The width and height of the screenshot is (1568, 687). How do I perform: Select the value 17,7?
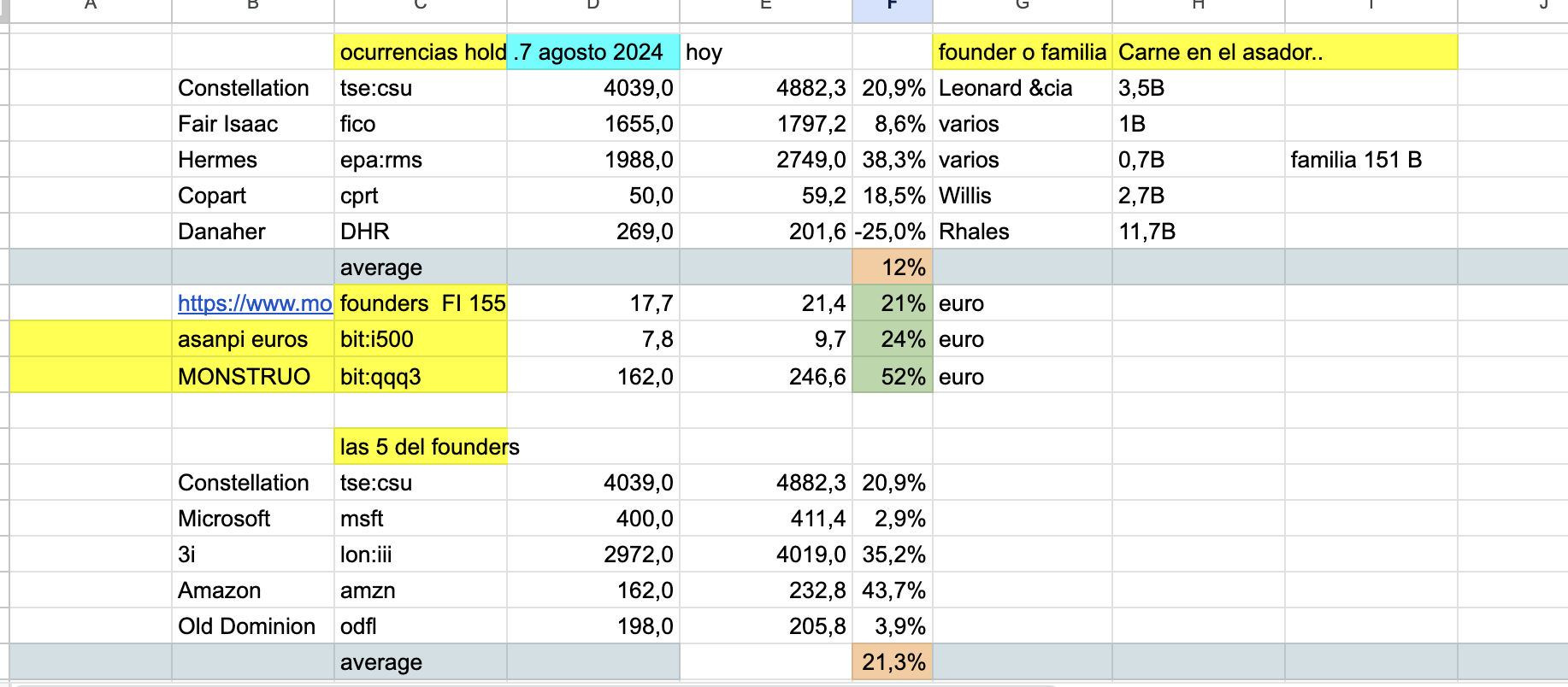pos(593,303)
